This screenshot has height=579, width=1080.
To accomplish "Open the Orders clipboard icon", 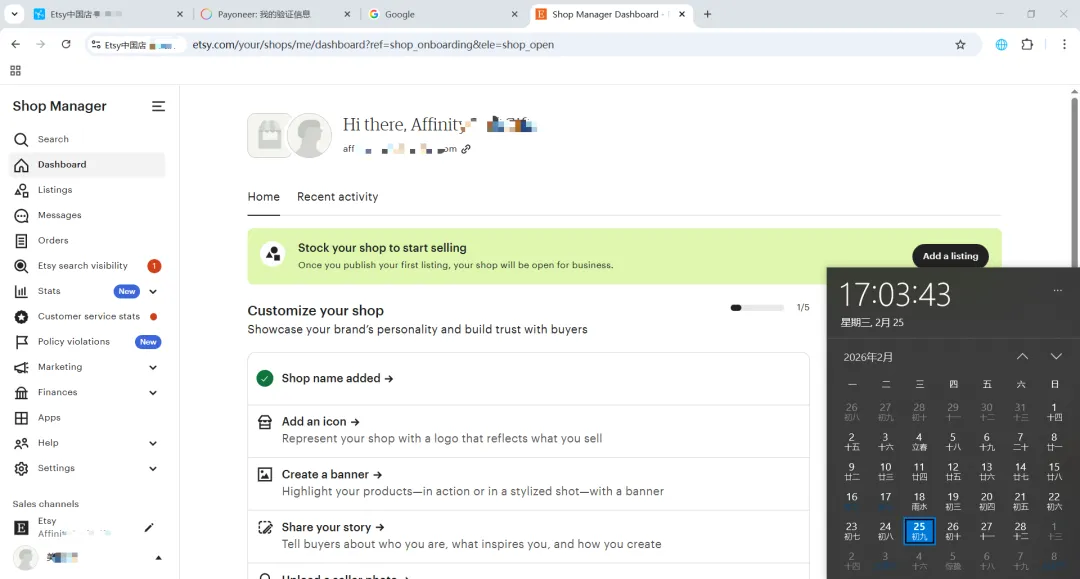I will pyautogui.click(x=21, y=241).
